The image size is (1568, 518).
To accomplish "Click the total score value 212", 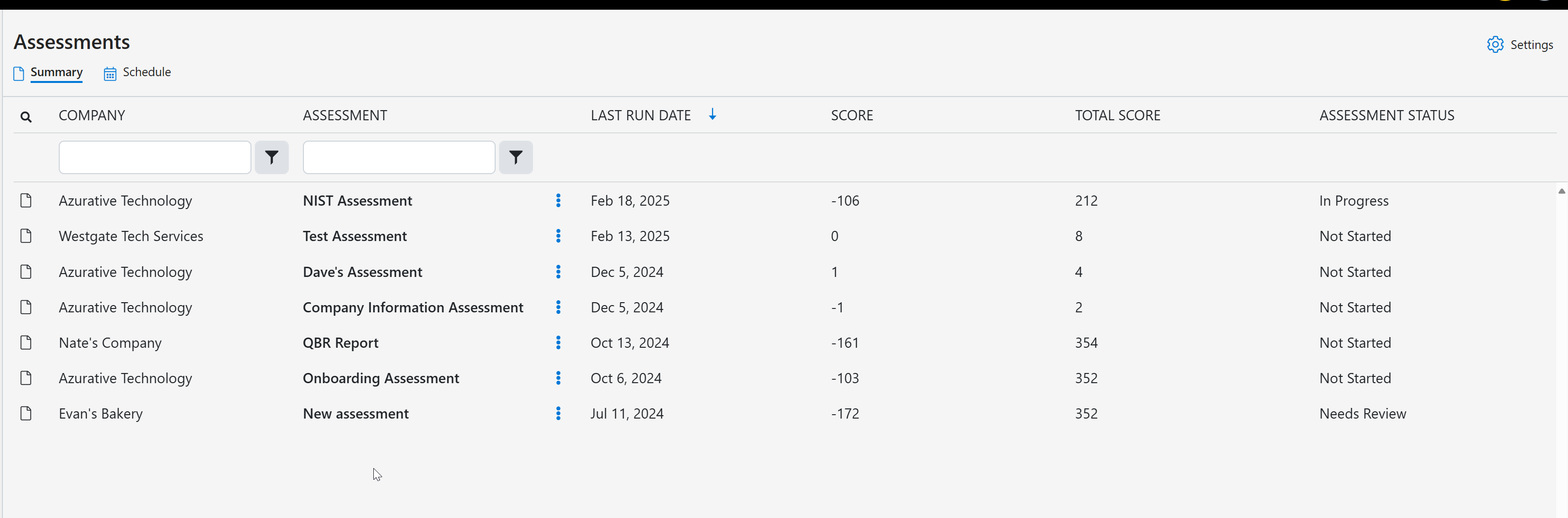I will pos(1086,201).
